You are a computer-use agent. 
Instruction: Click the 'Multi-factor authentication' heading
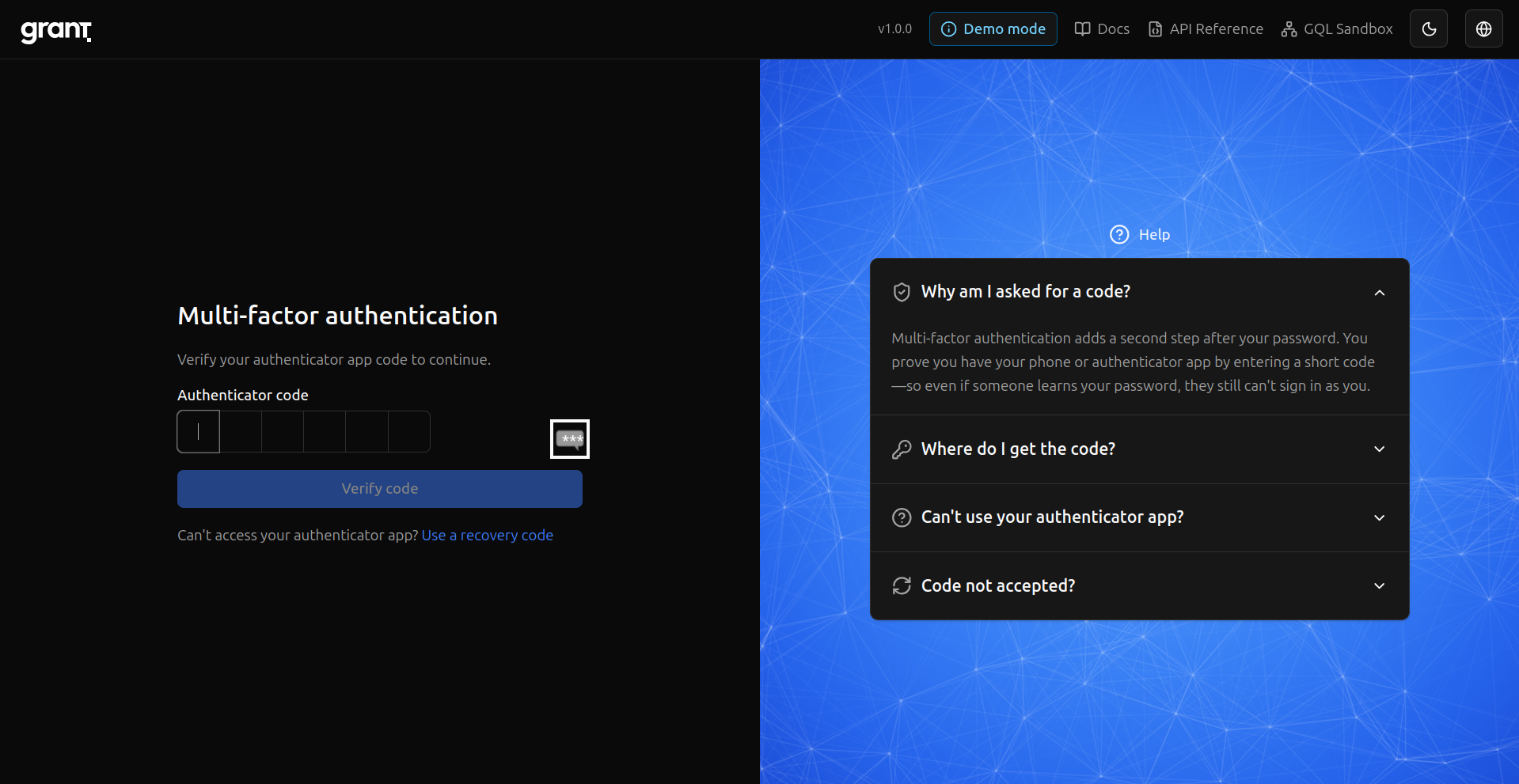(337, 316)
